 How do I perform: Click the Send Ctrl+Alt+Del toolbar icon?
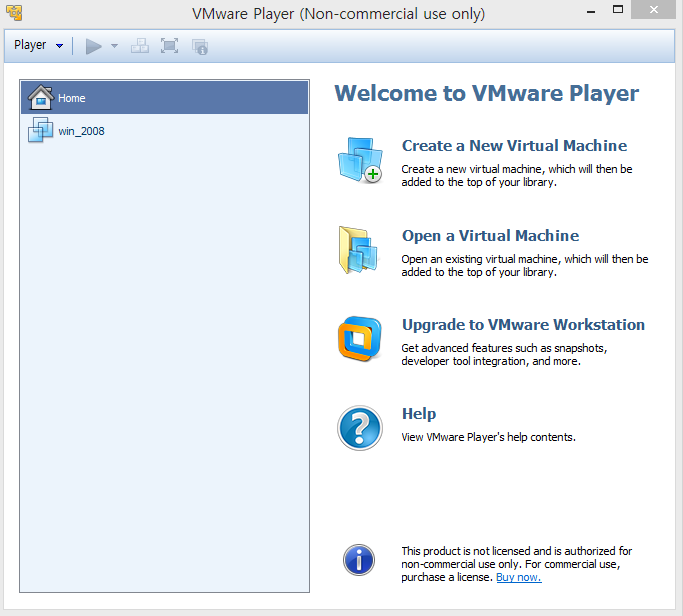pos(140,46)
